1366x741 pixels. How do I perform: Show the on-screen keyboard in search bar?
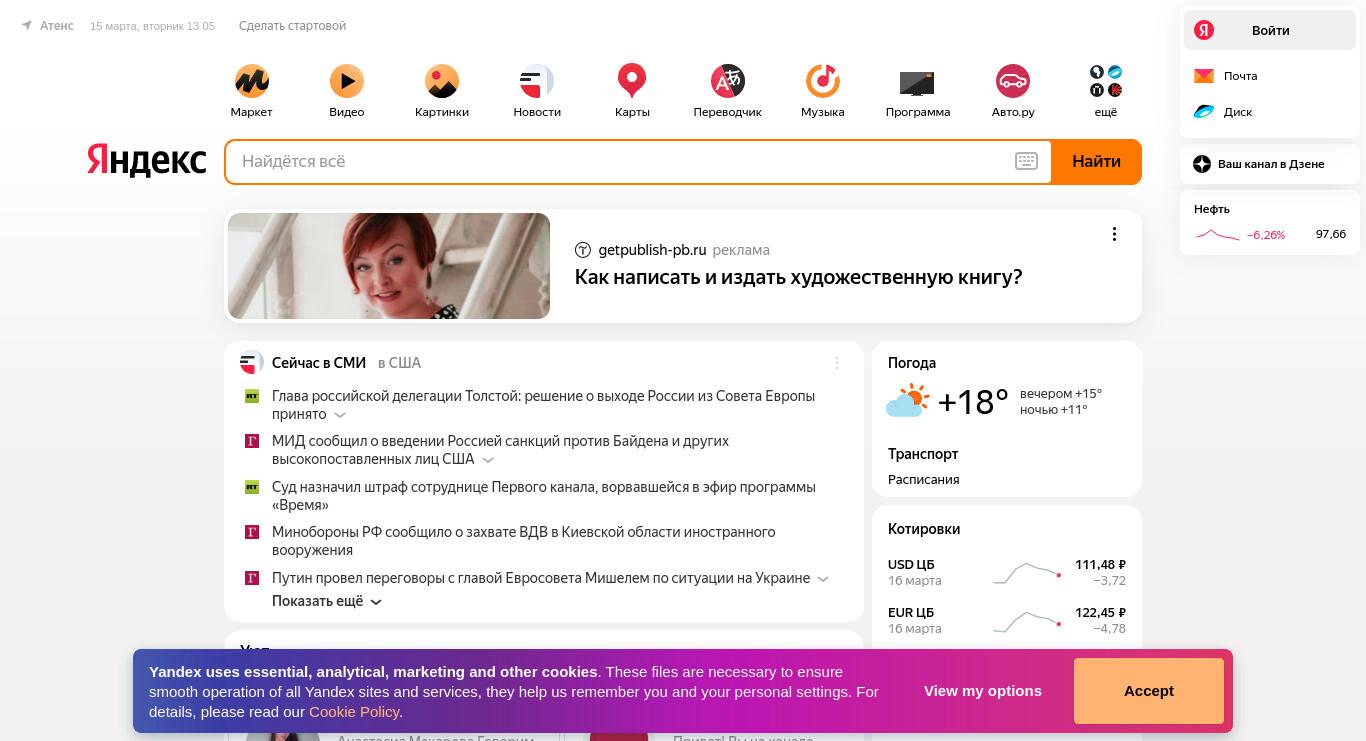1026,161
